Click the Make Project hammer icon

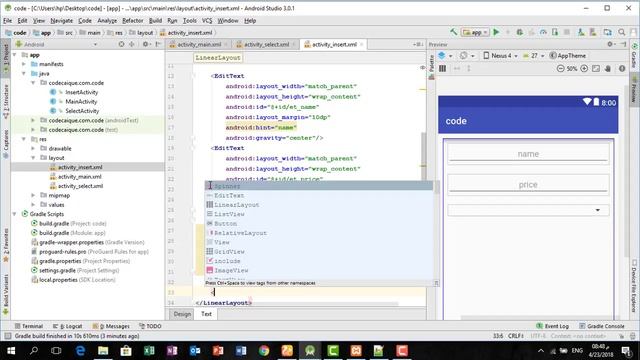(453, 32)
